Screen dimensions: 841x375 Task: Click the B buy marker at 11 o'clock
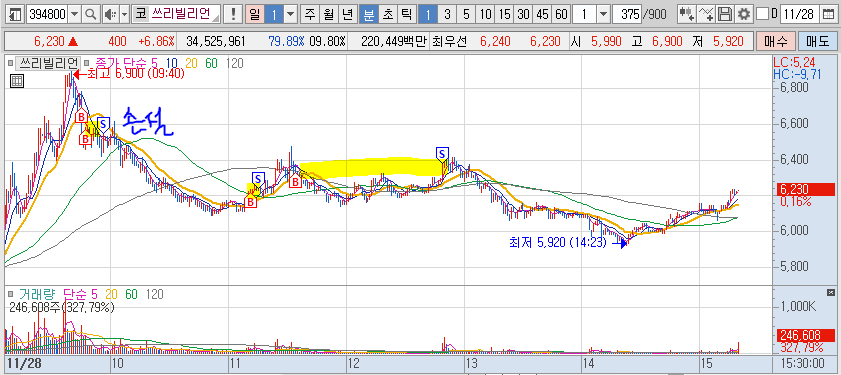point(250,202)
